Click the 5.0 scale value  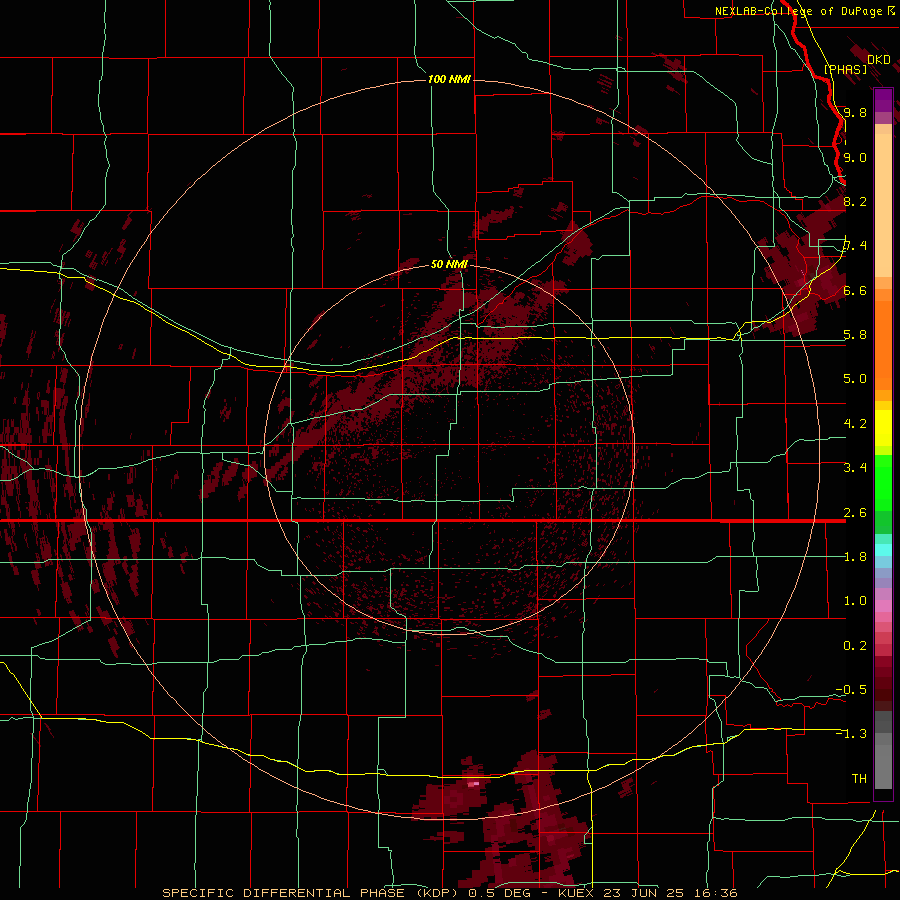pos(855,379)
